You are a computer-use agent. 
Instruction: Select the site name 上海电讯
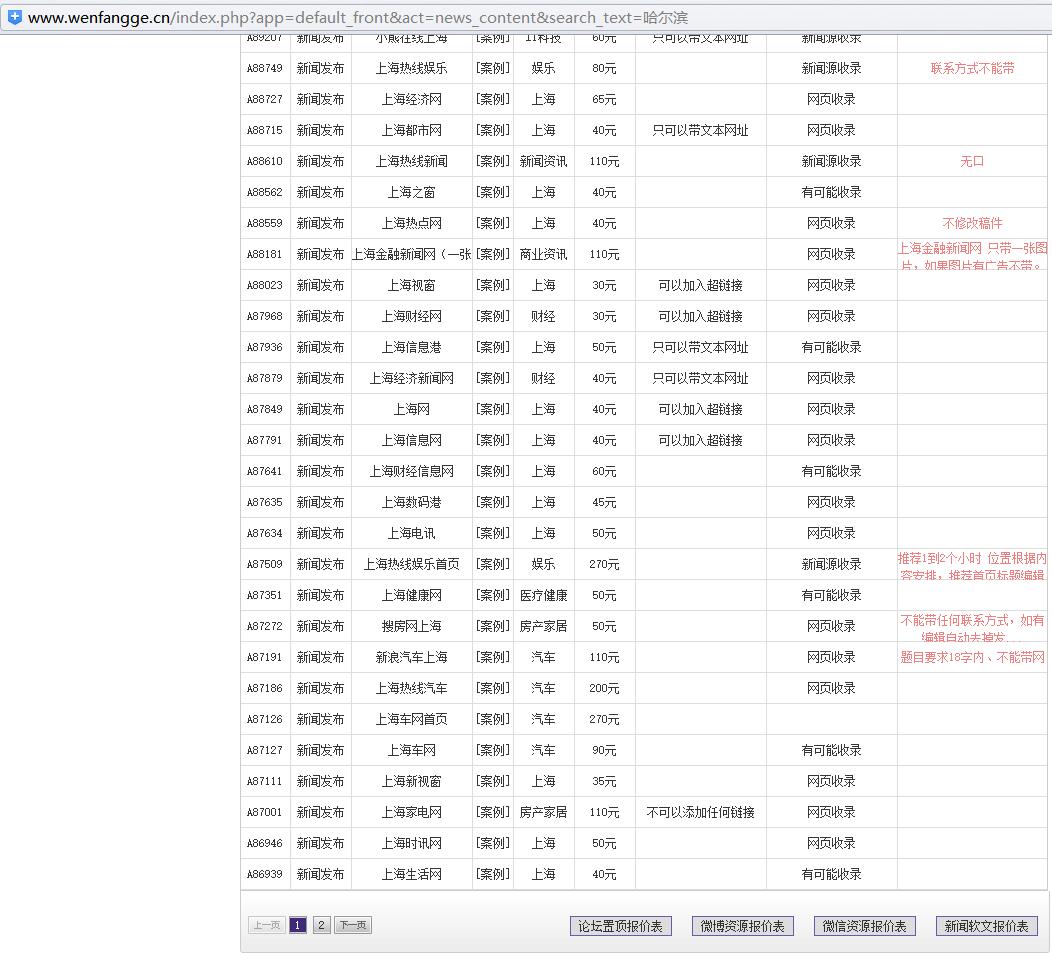412,534
